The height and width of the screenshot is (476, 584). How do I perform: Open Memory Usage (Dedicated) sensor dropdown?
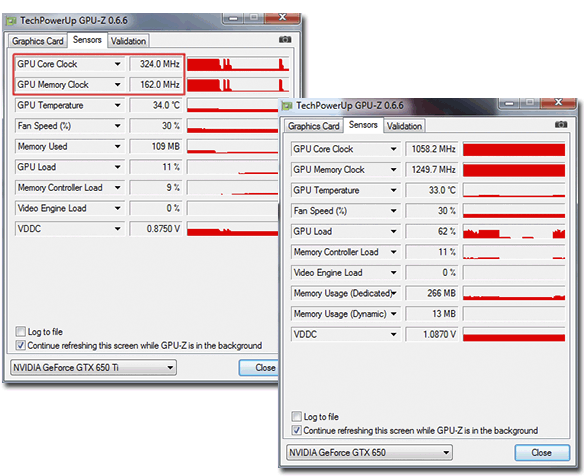pos(393,293)
